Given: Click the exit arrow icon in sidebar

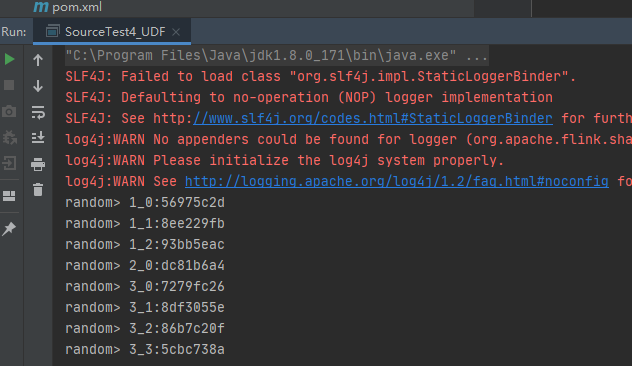Looking at the screenshot, I should coord(9,163).
